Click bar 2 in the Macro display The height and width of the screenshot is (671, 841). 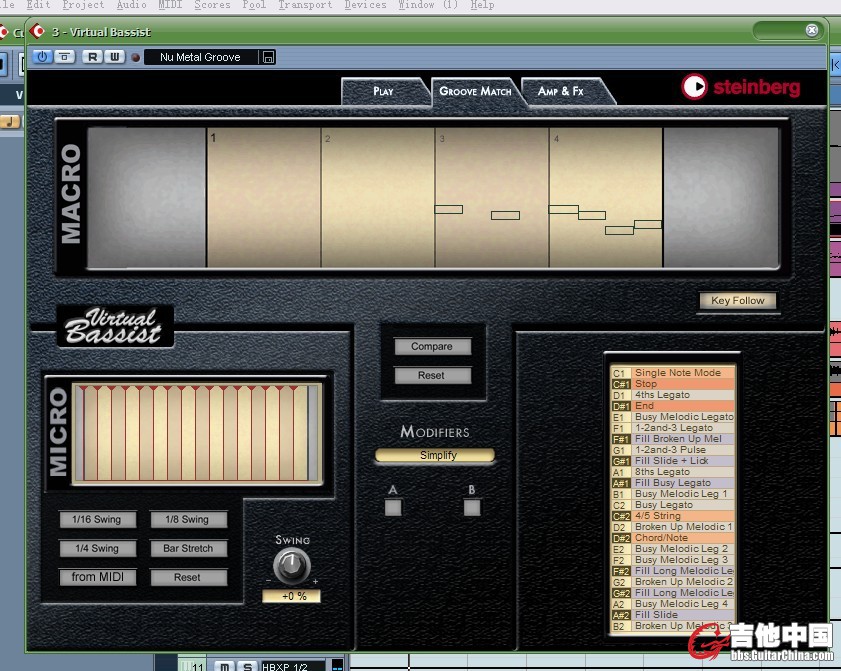click(378, 197)
